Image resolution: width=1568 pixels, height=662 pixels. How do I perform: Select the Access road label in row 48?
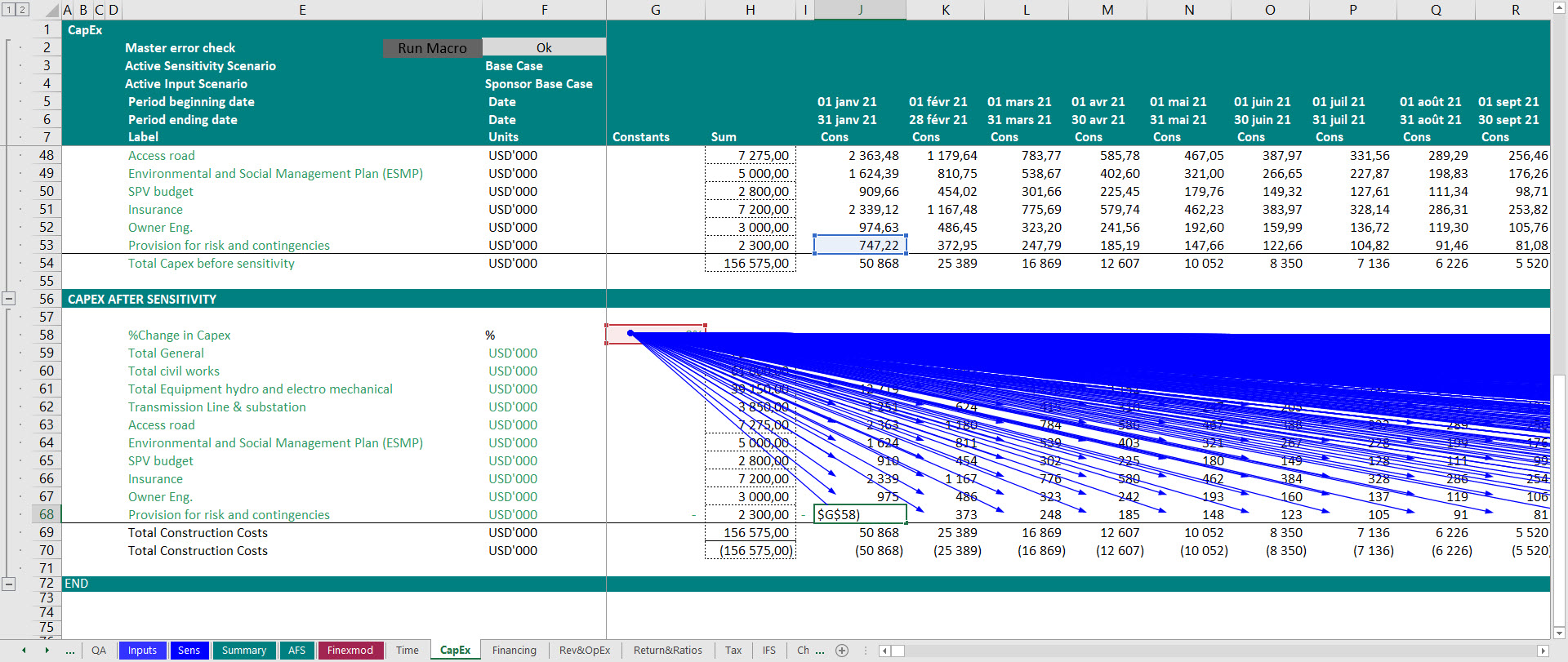(161, 155)
